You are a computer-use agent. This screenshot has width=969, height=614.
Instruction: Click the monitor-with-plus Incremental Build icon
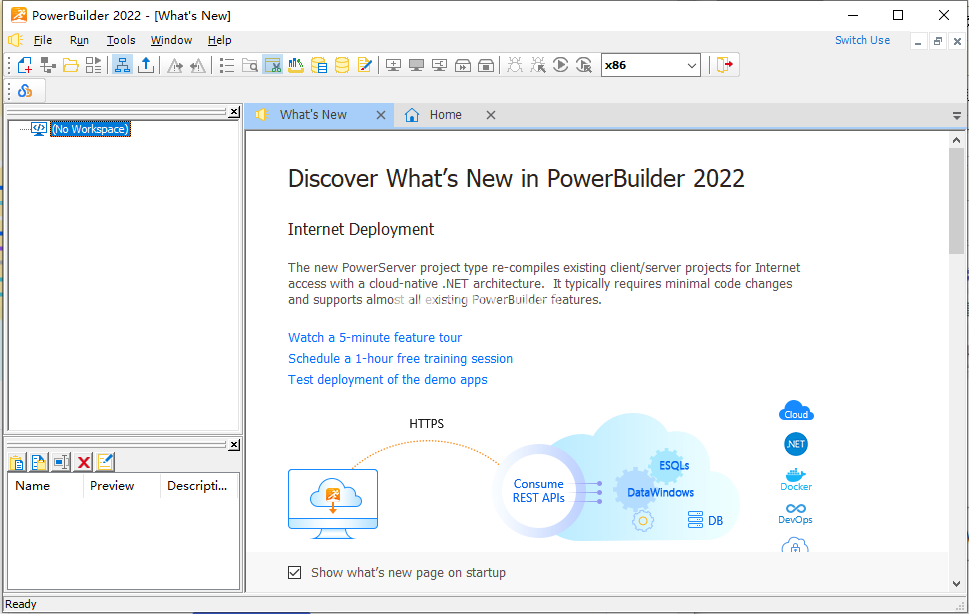[394, 65]
